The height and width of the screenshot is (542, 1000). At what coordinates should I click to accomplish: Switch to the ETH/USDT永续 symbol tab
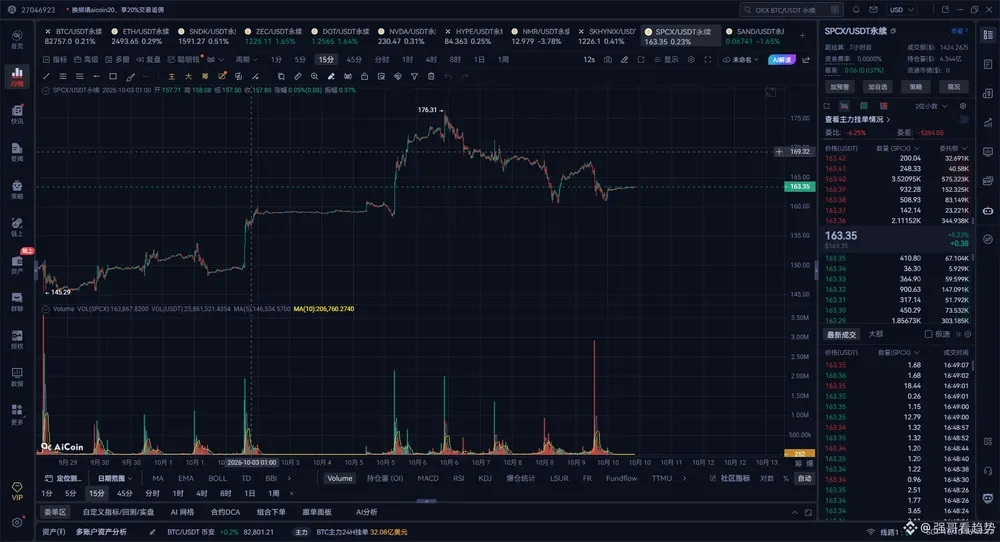[x=140, y=36]
